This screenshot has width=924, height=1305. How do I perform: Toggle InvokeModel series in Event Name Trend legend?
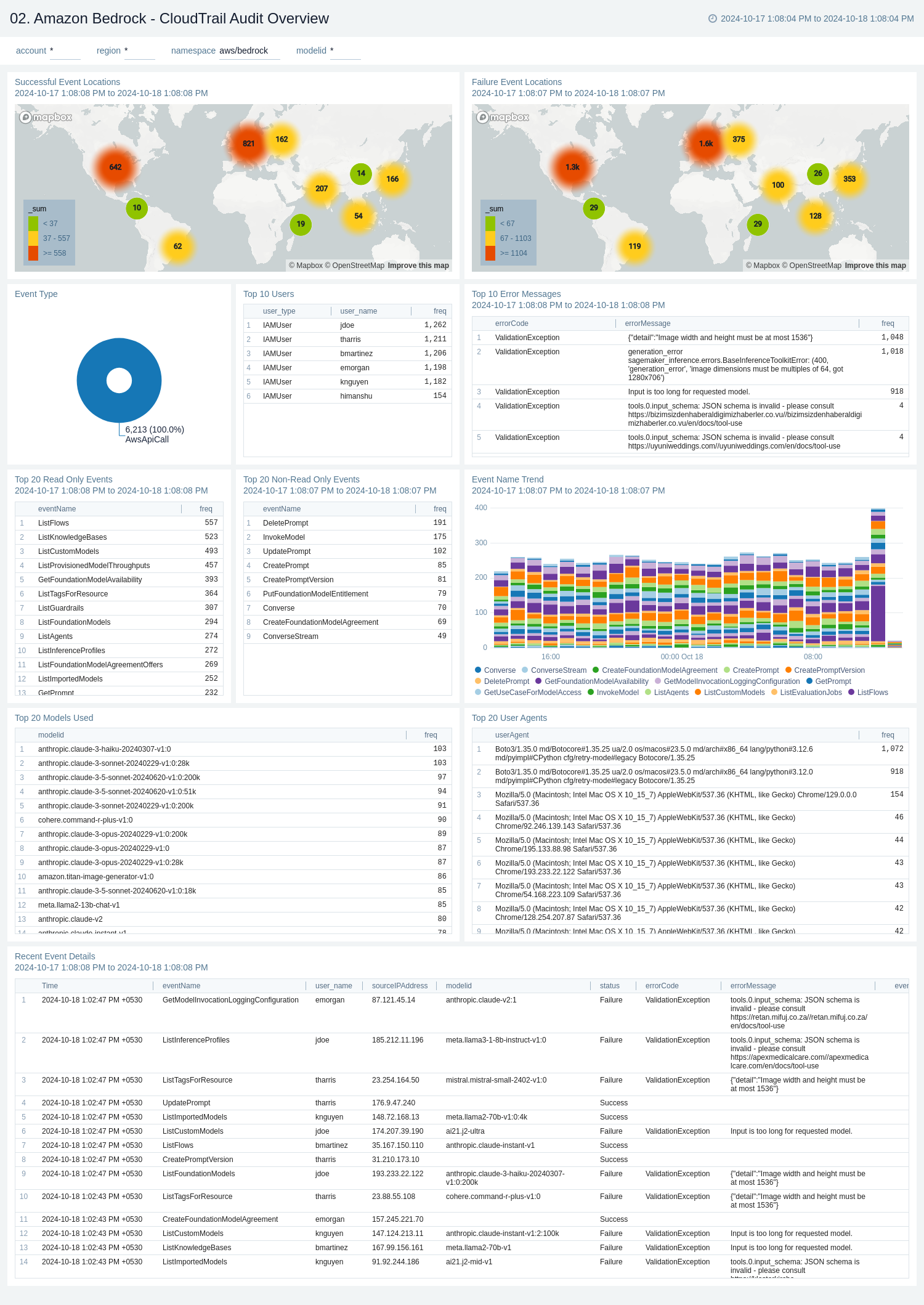pyautogui.click(x=617, y=693)
